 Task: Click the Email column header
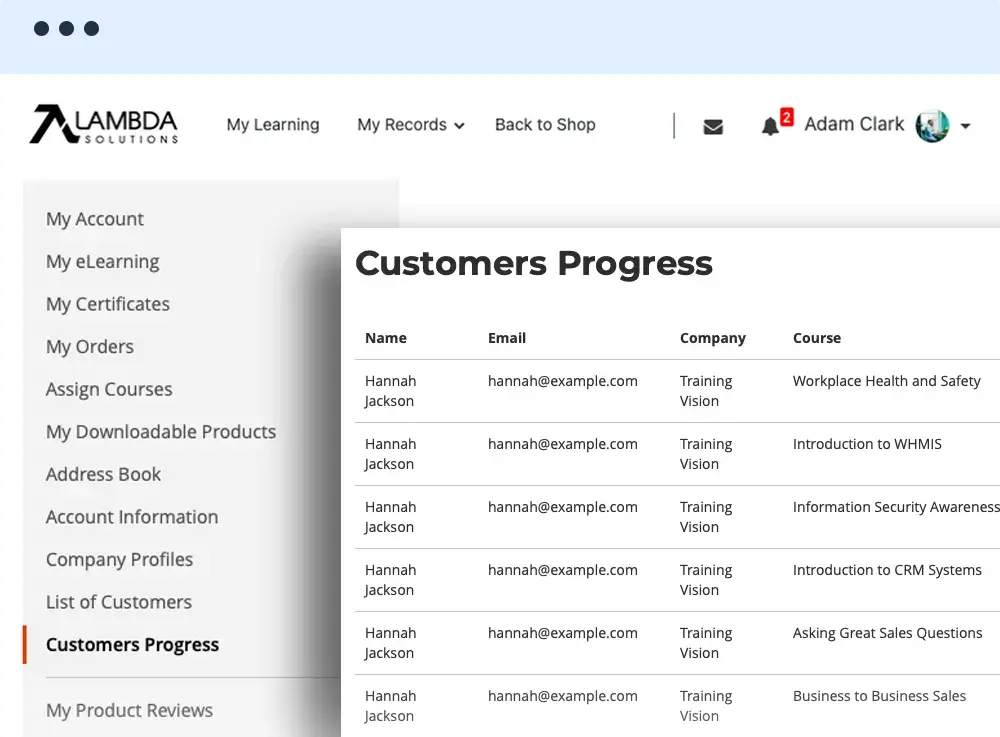(x=507, y=338)
